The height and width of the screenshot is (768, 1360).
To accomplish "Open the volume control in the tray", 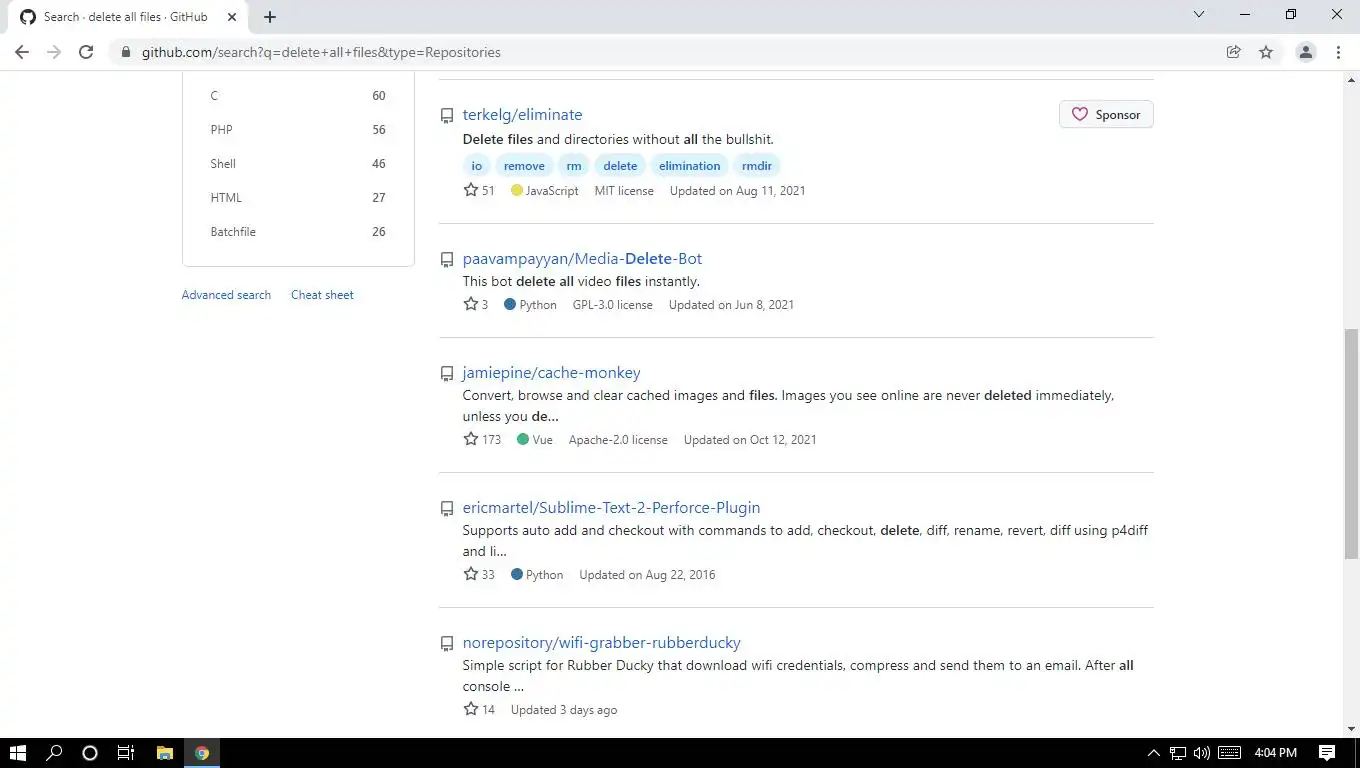I will (x=1202, y=753).
